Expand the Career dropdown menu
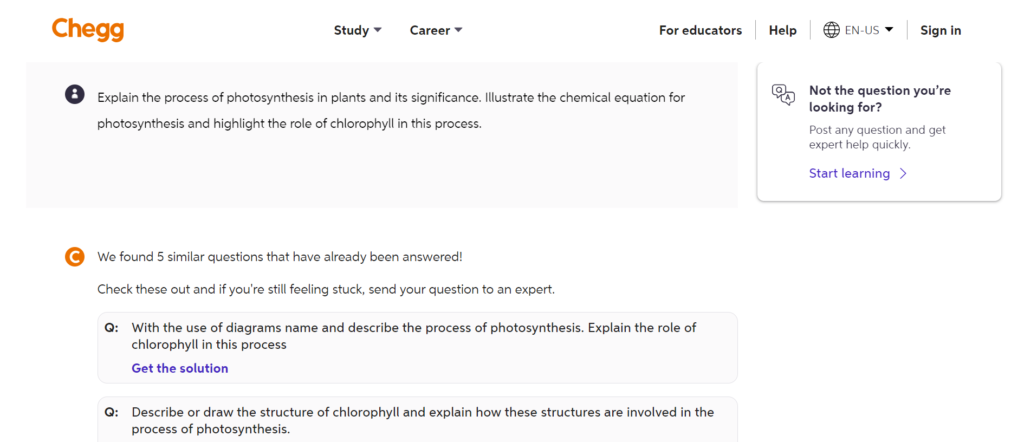The width and height of the screenshot is (1024, 442). 436,30
